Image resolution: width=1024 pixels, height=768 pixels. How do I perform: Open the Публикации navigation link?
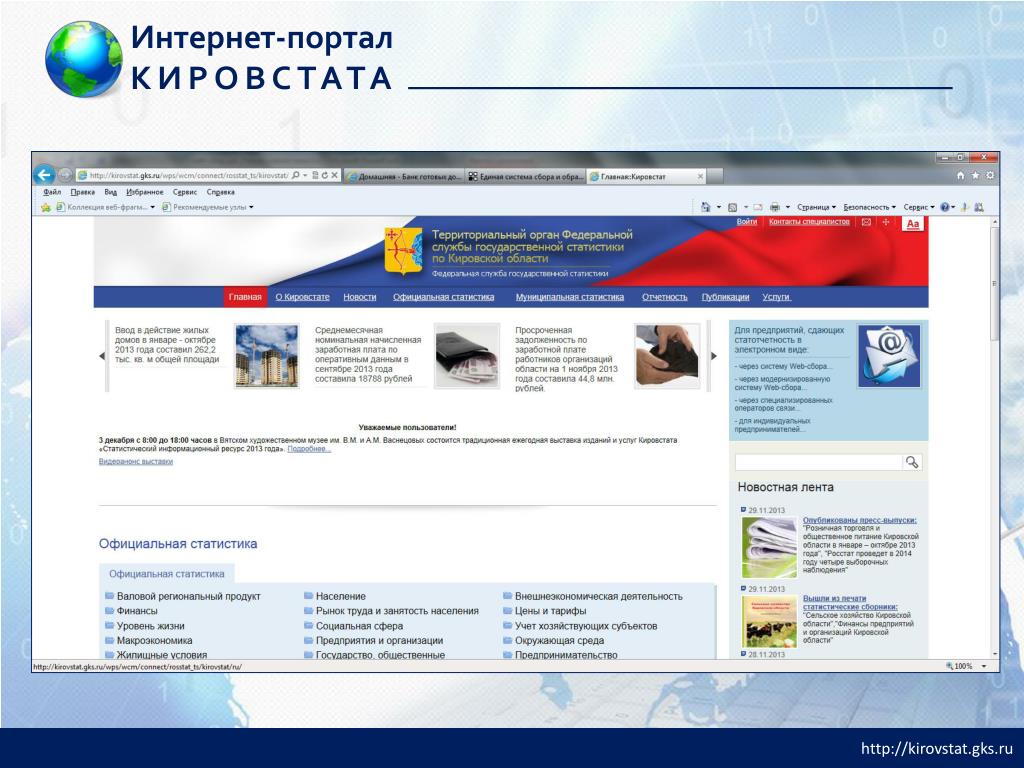725,296
